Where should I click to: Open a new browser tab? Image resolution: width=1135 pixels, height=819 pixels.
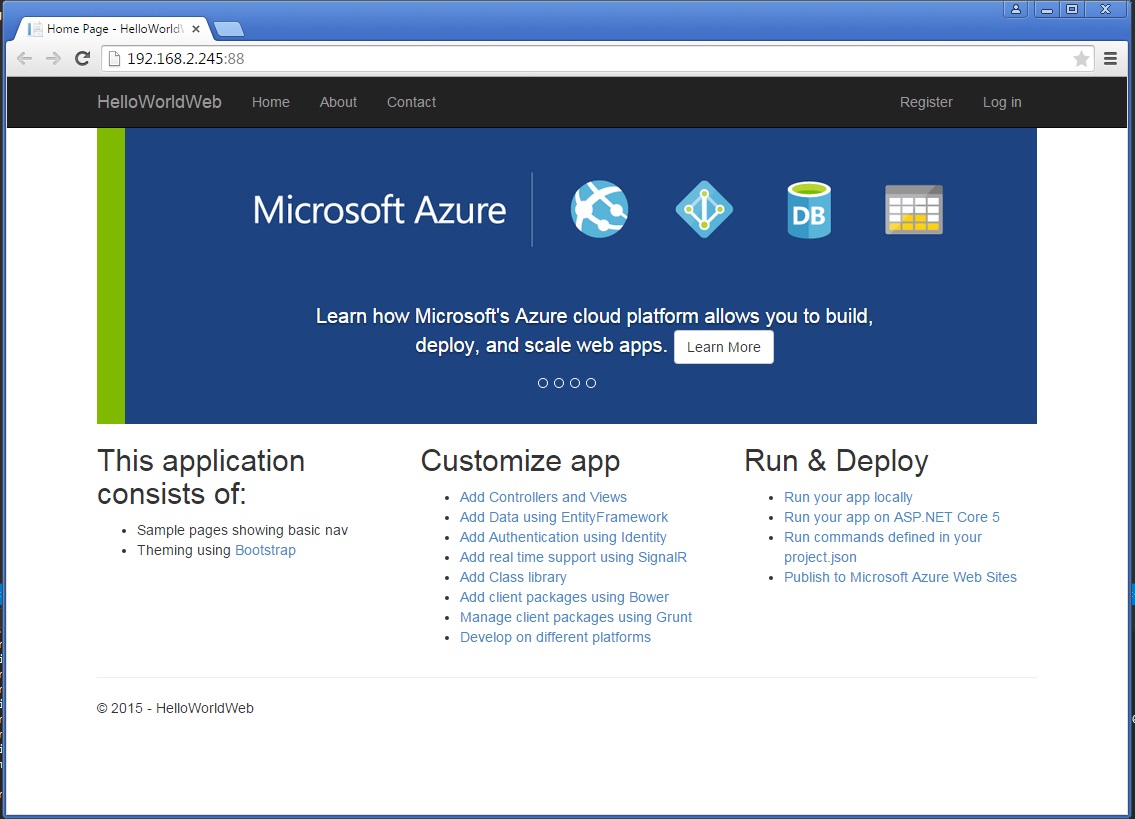tap(229, 29)
